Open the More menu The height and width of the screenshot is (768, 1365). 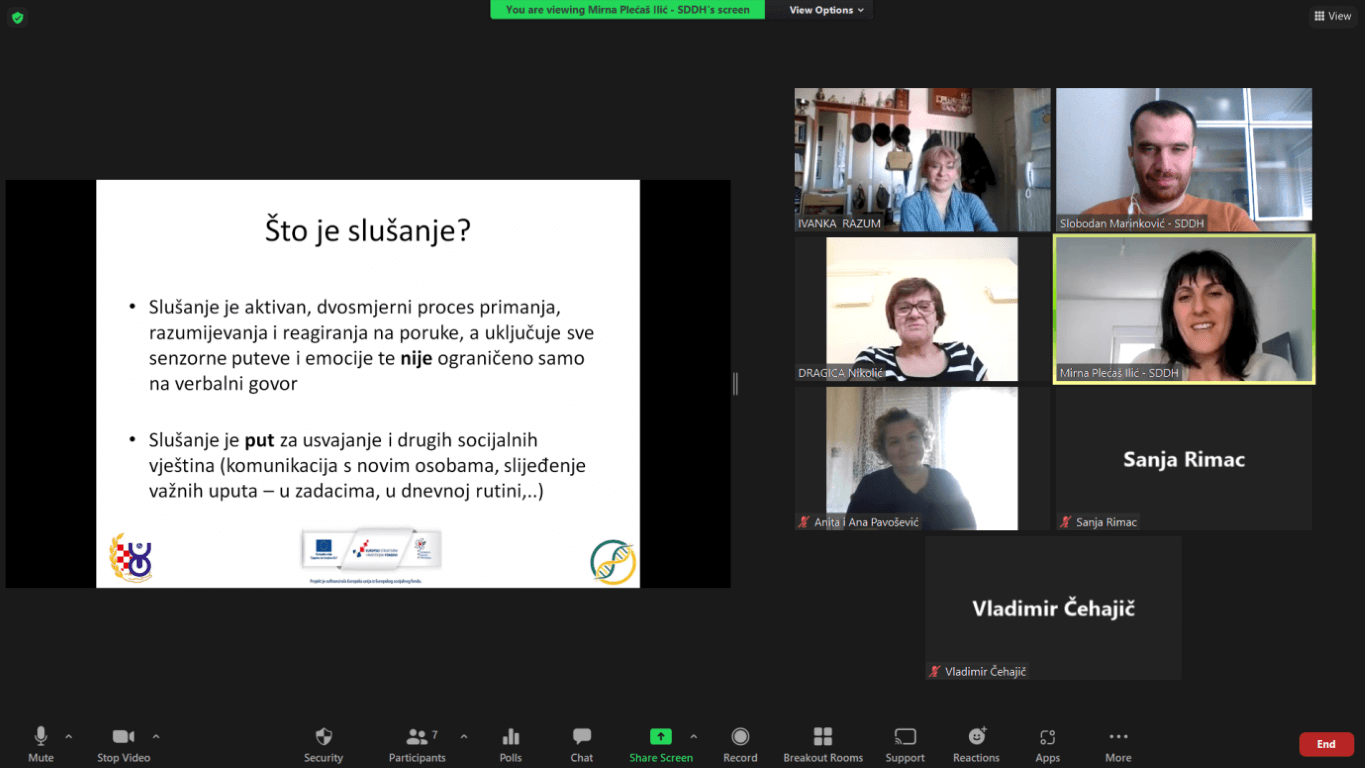1118,738
